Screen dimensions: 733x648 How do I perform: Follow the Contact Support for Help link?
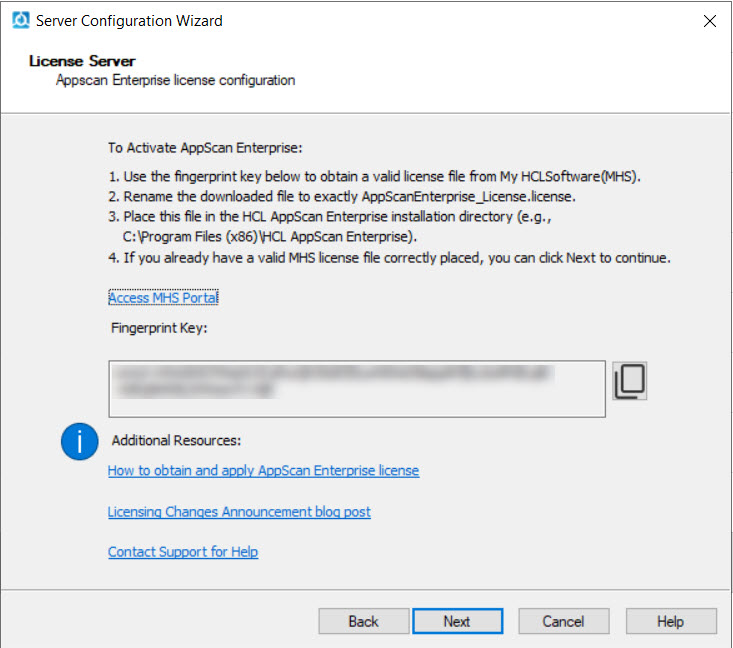[183, 552]
